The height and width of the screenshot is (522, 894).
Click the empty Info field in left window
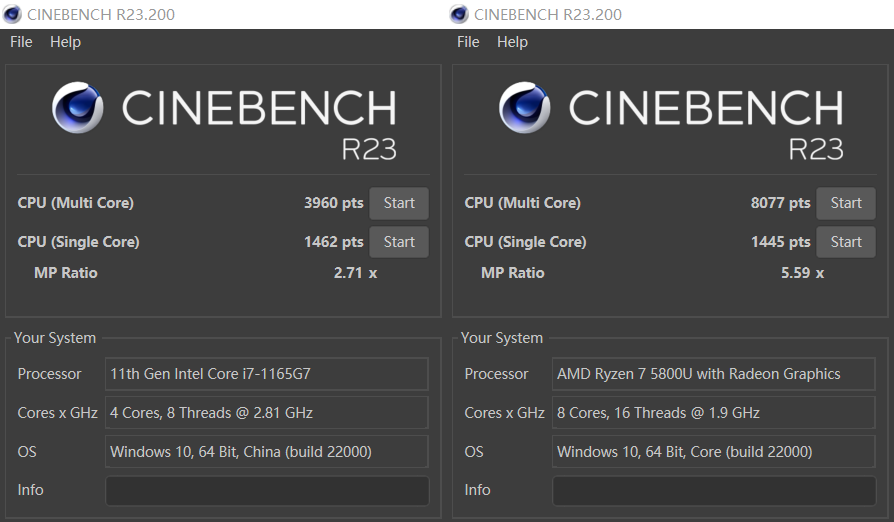(267, 491)
